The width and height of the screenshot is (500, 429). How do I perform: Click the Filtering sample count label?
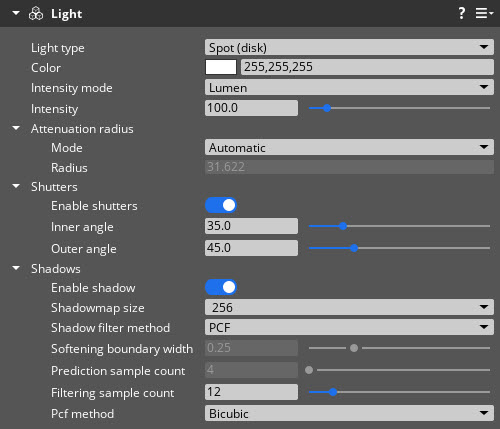coord(112,393)
